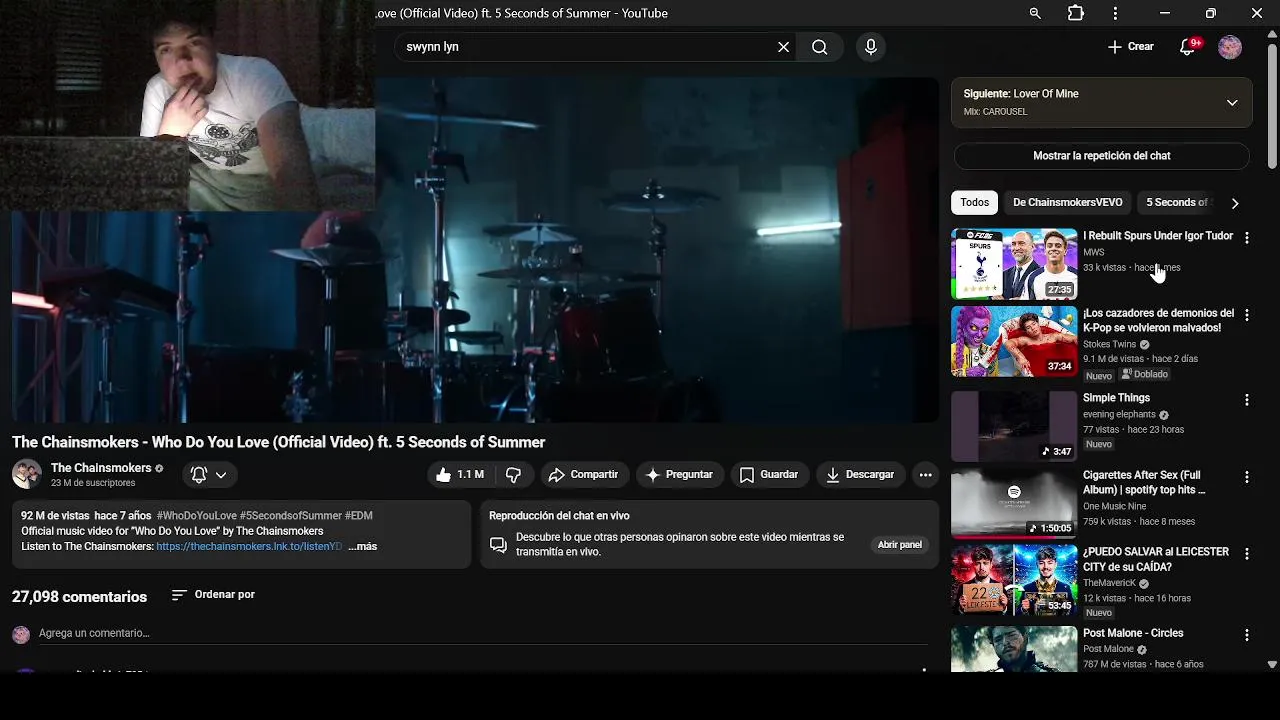Clear the search box text
Screen dimensions: 1280x720
click(x=784, y=47)
